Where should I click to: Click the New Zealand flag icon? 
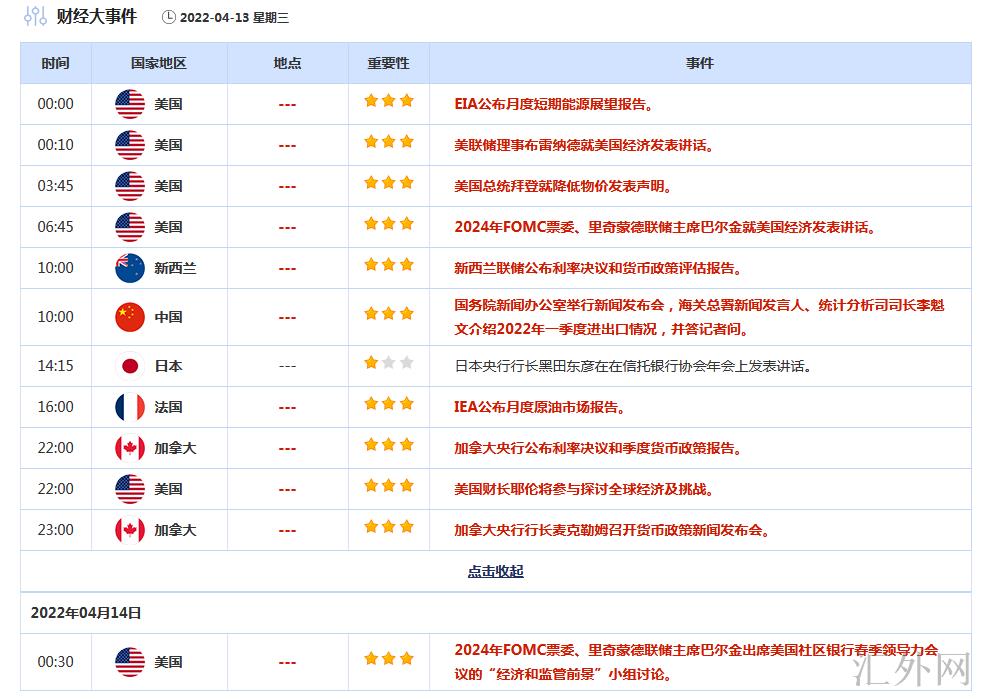click(x=130, y=268)
